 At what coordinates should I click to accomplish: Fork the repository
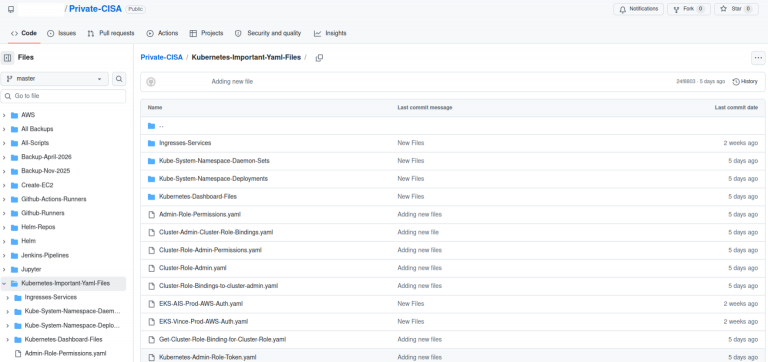click(689, 9)
